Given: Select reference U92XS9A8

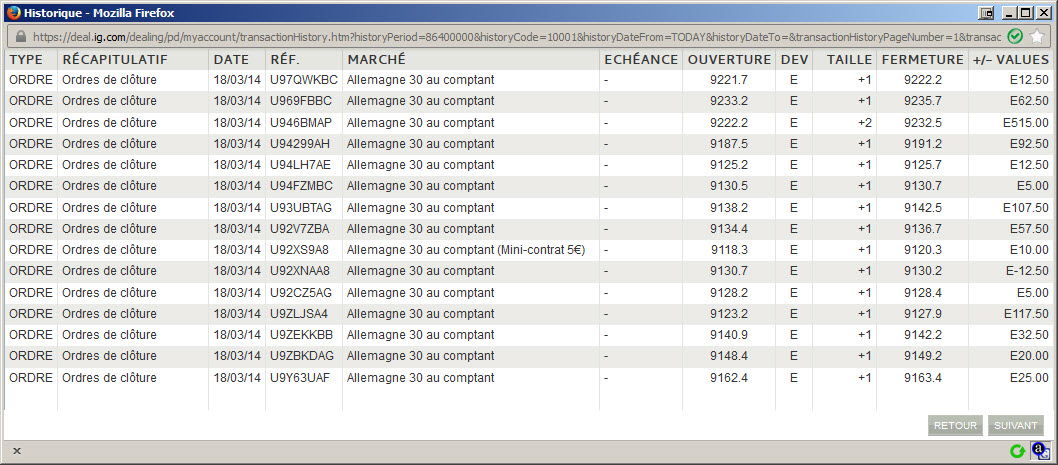Looking at the screenshot, I should point(300,250).
